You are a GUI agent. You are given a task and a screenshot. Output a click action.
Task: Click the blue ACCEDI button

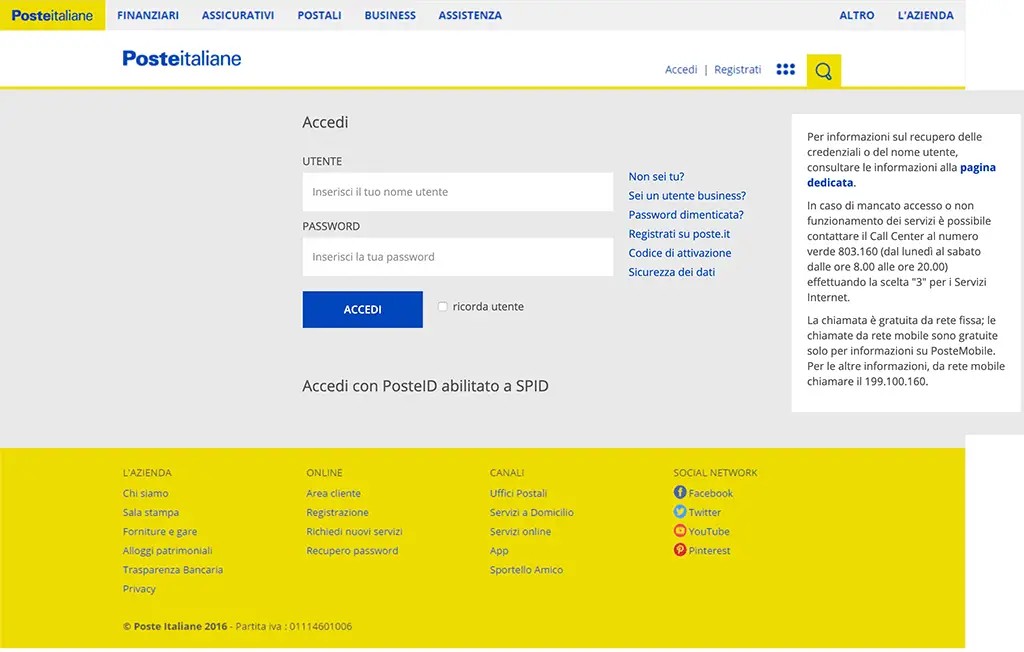(x=362, y=310)
